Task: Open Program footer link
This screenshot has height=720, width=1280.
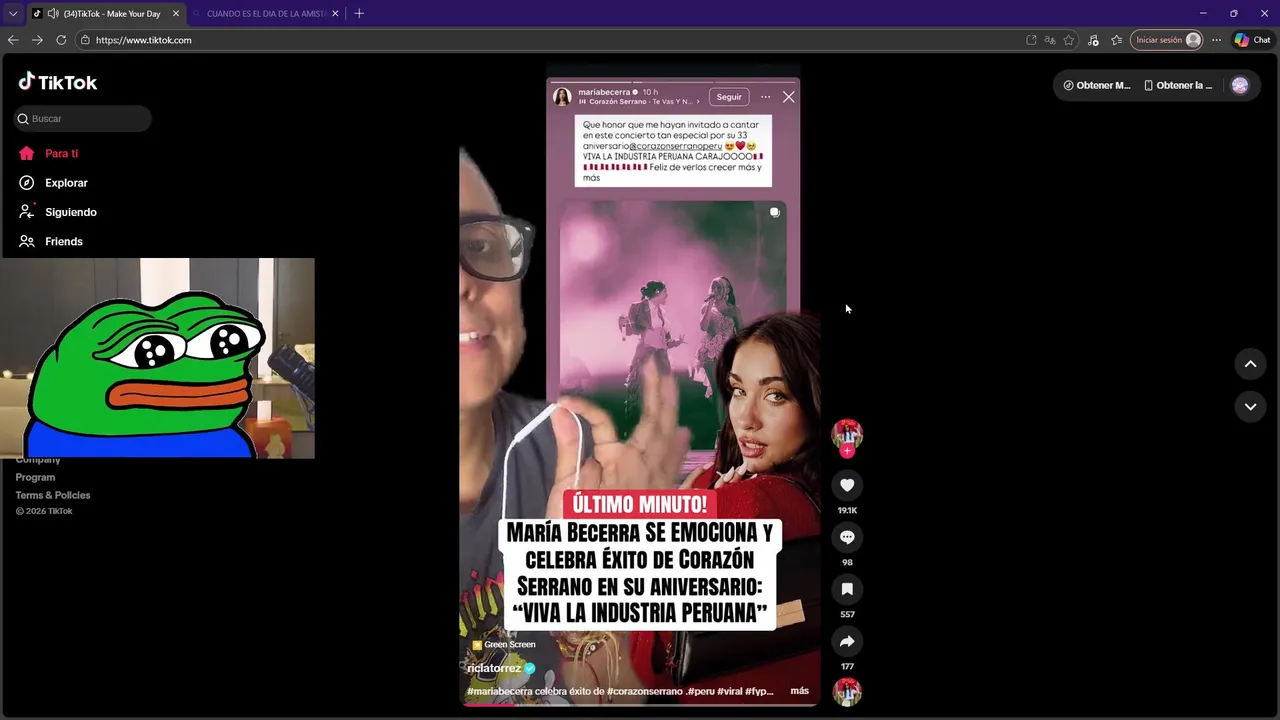Action: coord(35,477)
